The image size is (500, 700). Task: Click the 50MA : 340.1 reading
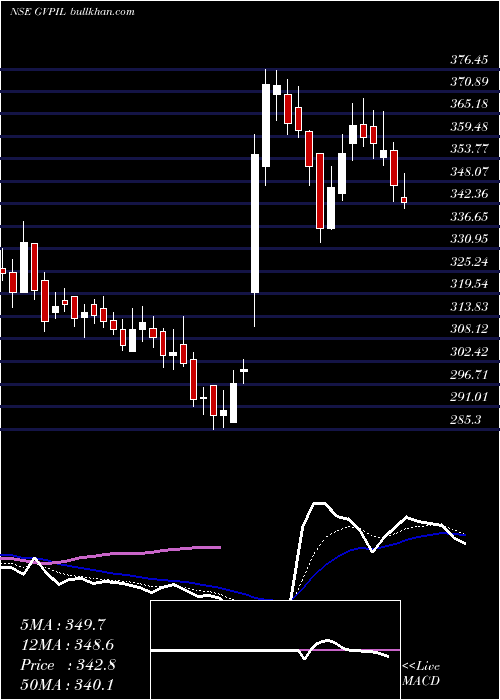67,685
